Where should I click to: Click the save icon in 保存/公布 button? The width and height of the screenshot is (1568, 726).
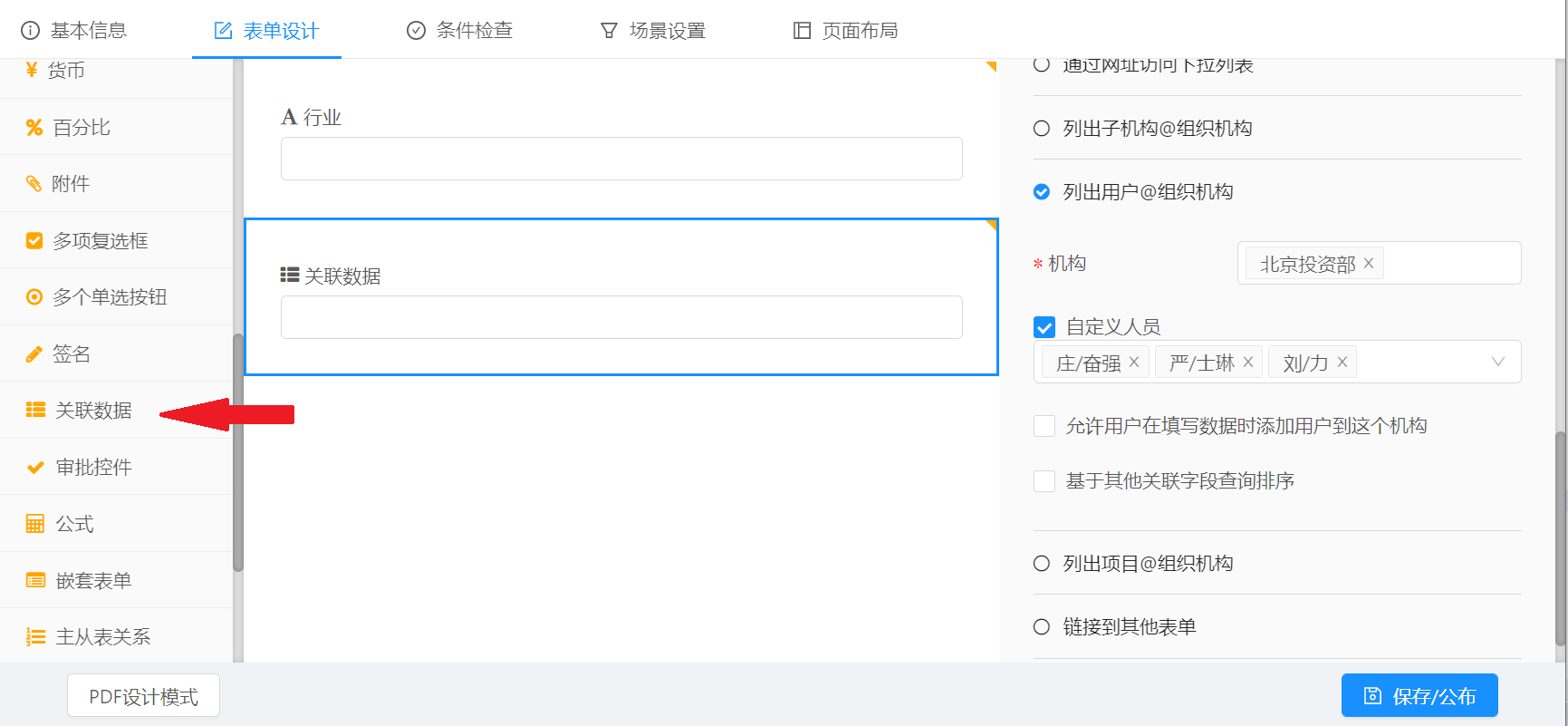pyautogui.click(x=1373, y=696)
